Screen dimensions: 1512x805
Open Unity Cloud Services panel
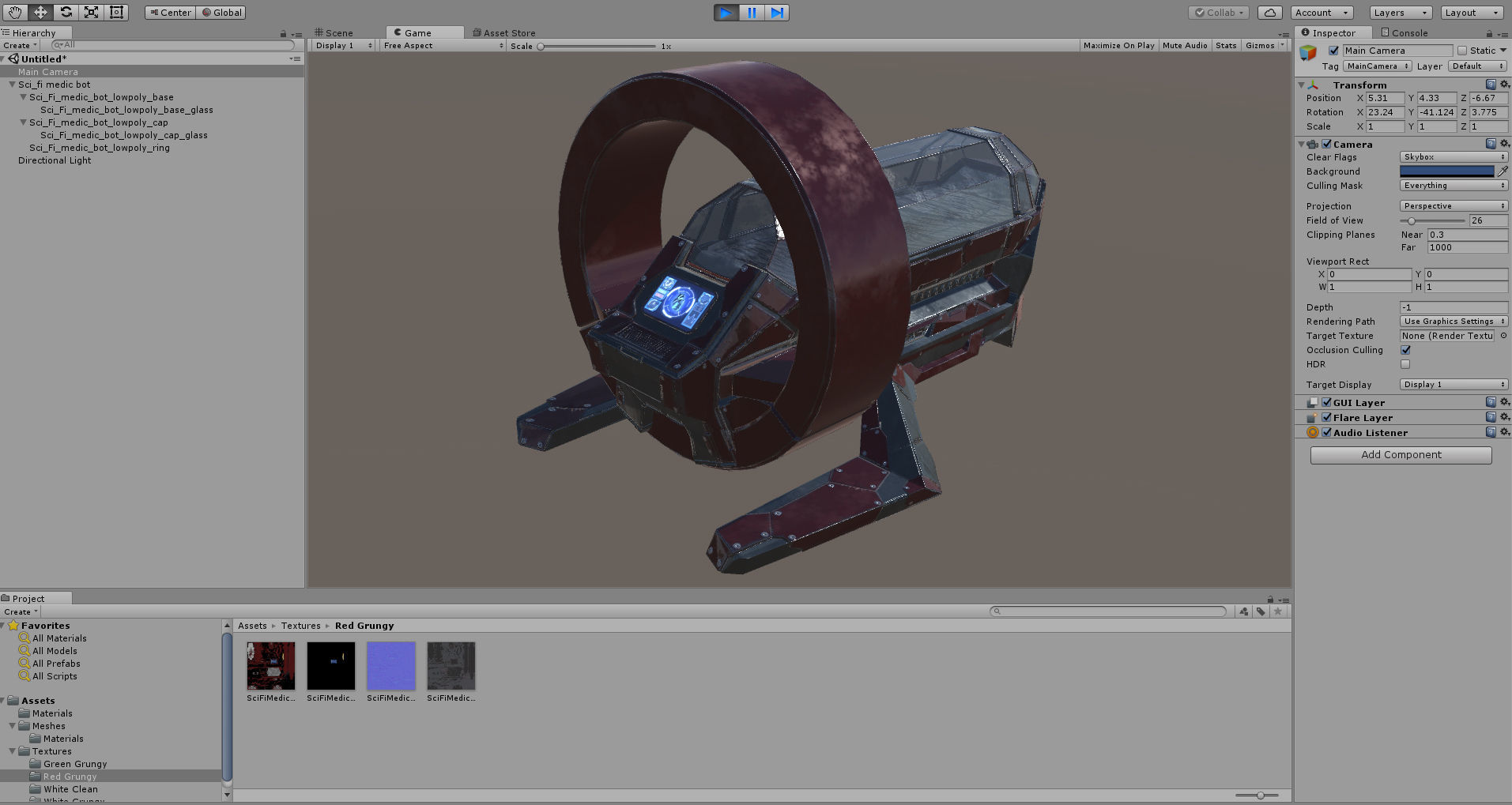1269,12
